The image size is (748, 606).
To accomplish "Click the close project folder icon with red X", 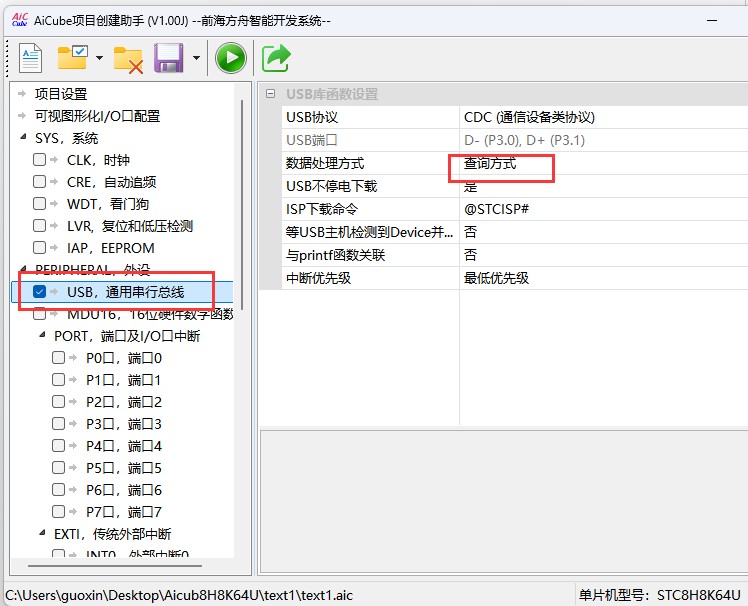I will click(128, 60).
